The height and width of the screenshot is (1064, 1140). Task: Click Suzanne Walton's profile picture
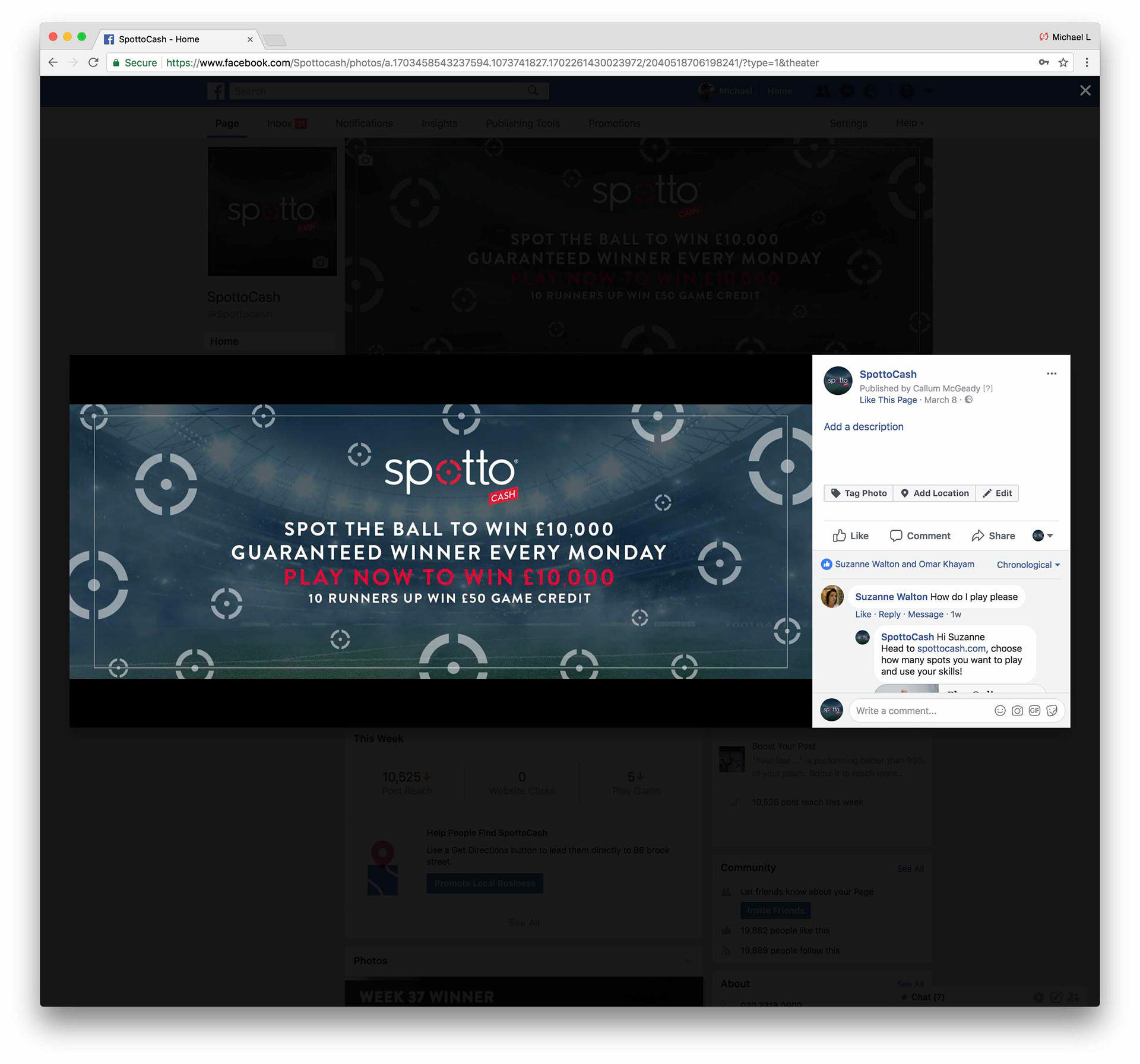[x=832, y=596]
